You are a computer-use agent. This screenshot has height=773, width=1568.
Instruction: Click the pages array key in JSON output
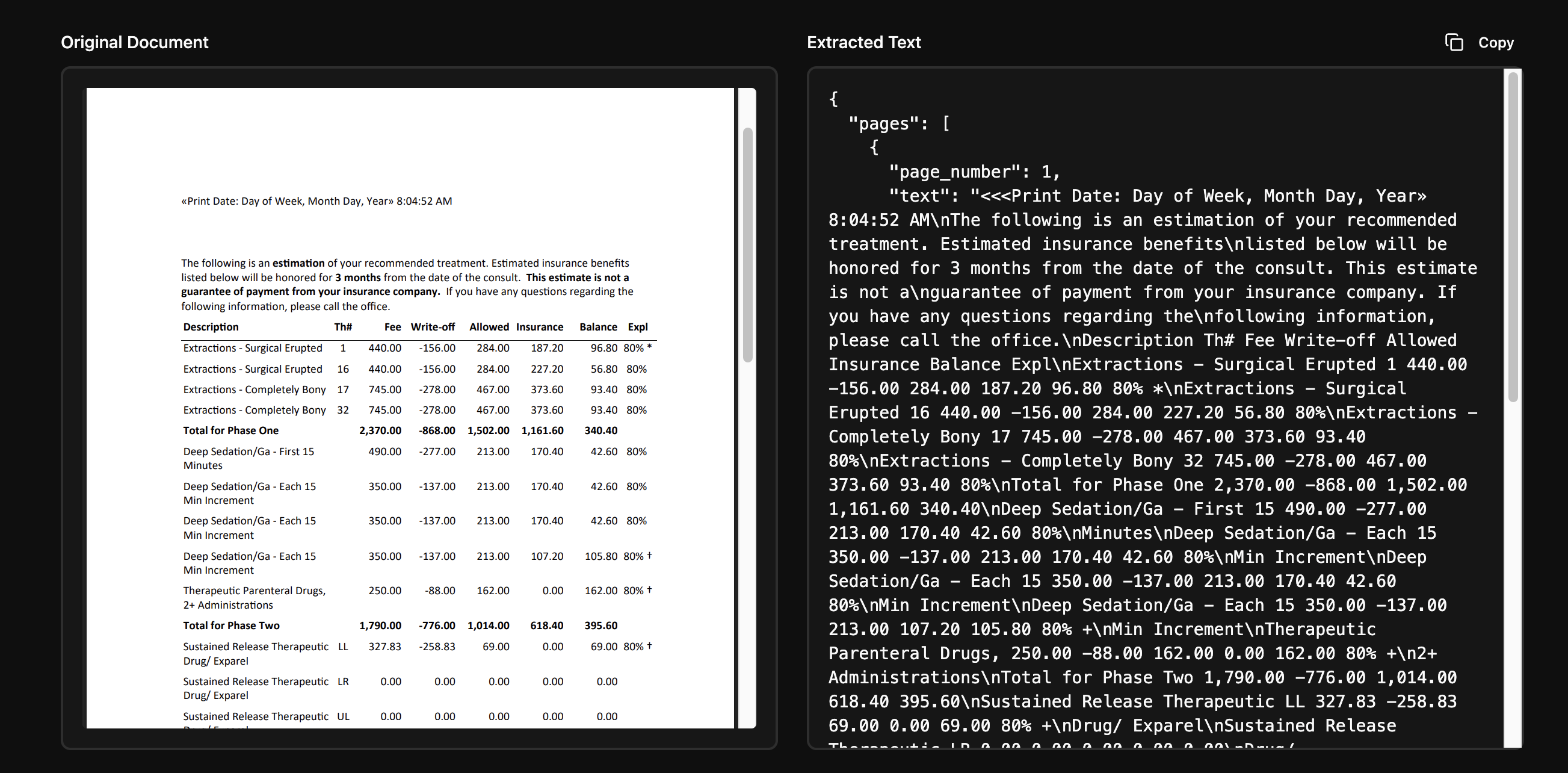(x=883, y=123)
